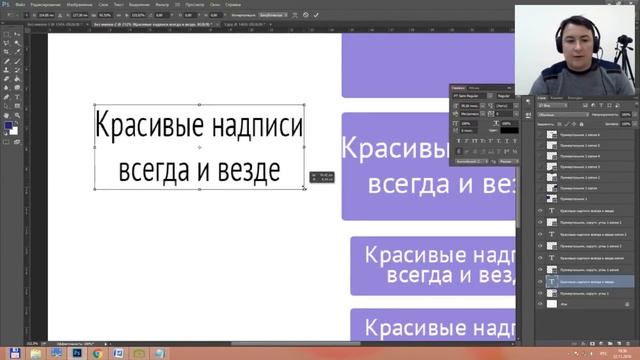Select the Paint Bucket tool
Image resolution: width=640 pixels, height=360 pixels.
17,79
